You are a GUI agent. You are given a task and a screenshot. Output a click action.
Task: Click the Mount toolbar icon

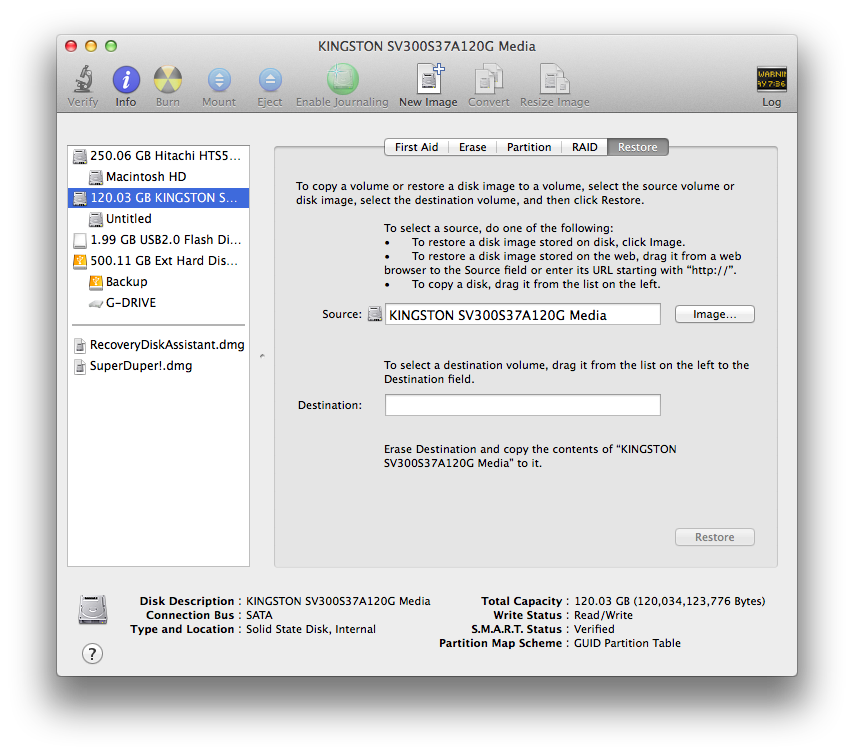point(219,80)
